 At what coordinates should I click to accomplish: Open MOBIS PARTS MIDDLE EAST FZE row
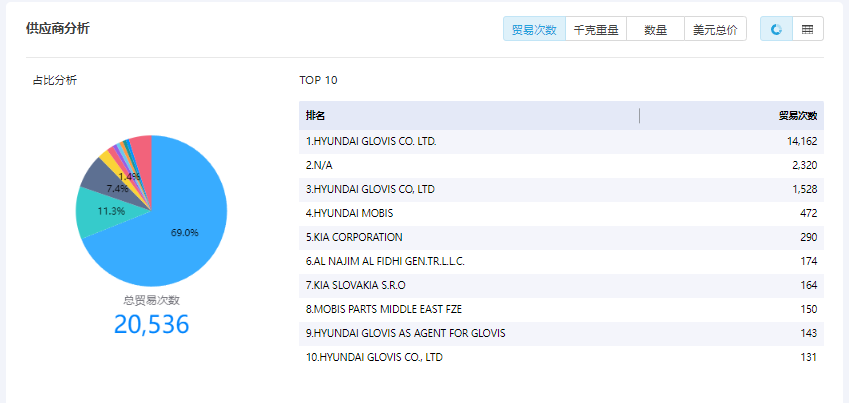(x=383, y=309)
